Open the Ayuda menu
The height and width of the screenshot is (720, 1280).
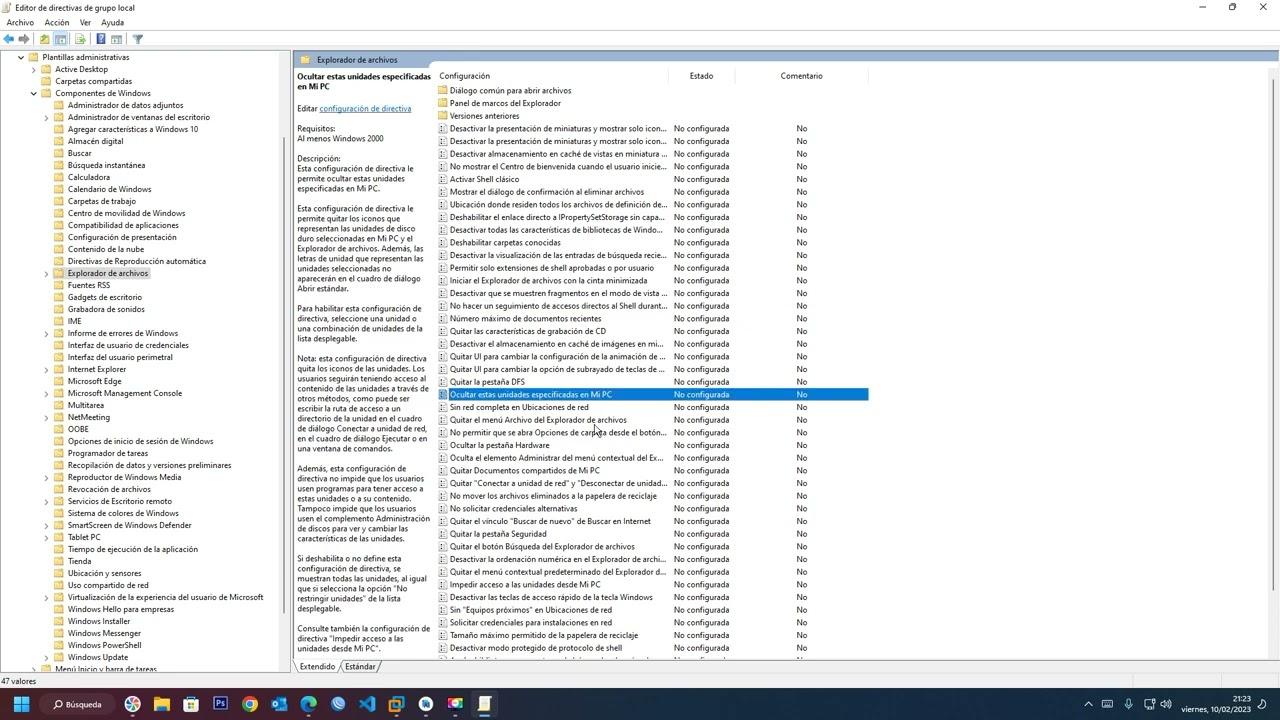tap(112, 22)
